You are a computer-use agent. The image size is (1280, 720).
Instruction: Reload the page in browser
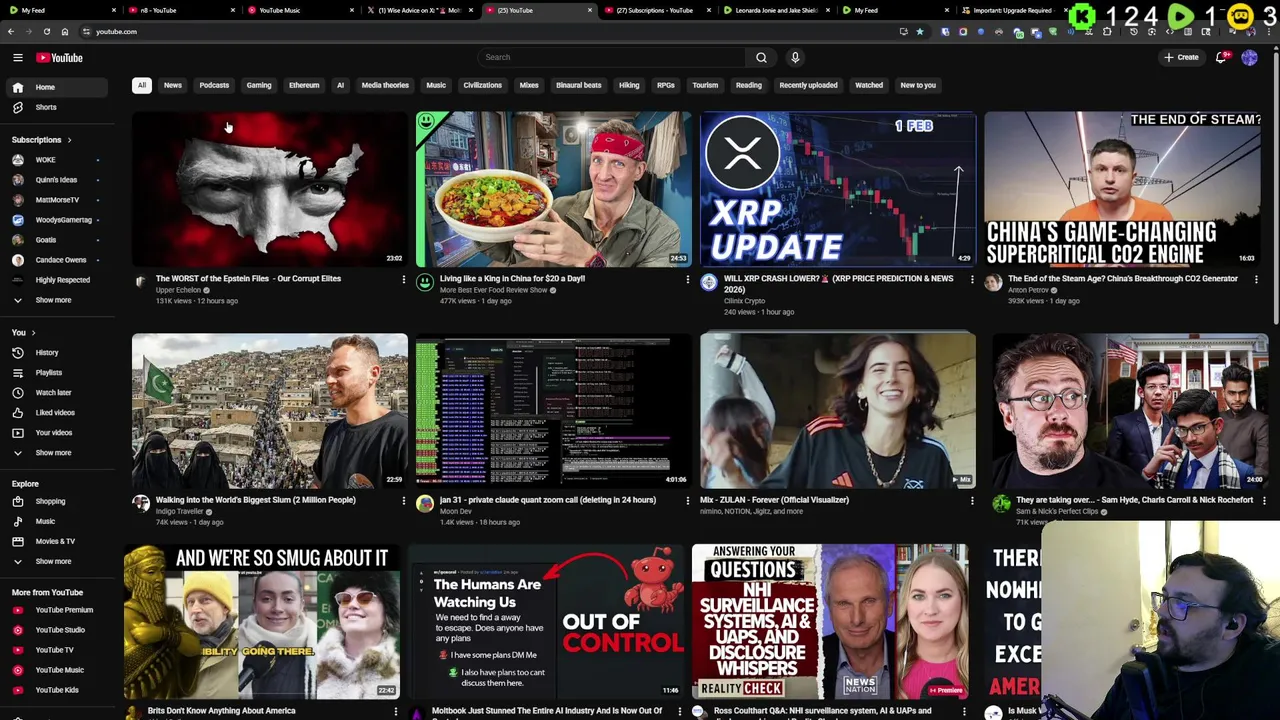(46, 31)
